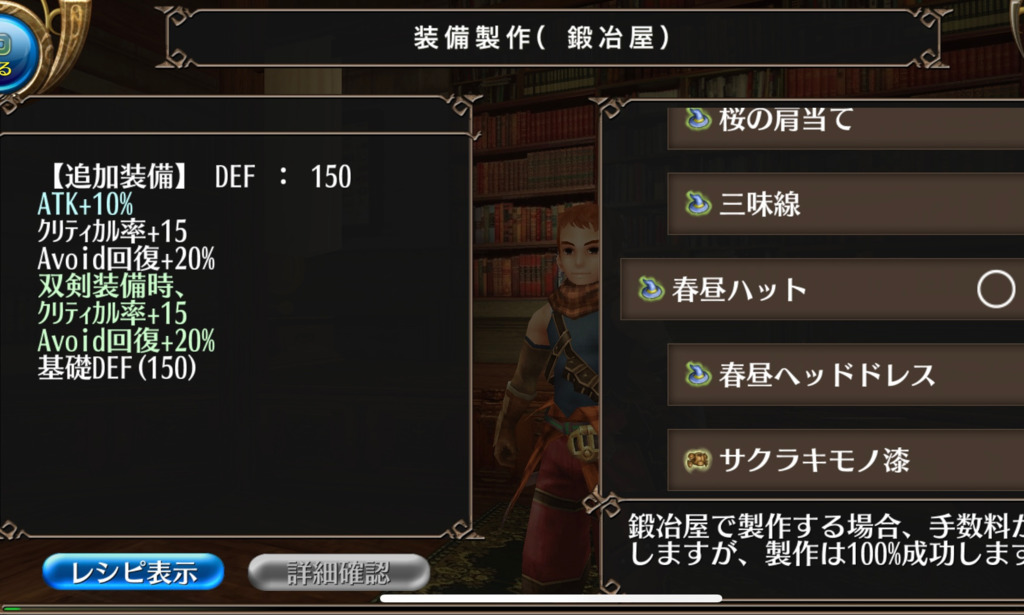Click the hat icon next to 春昼ヘッドドレス
Viewport: 1024px width, 615px height.
697,374
